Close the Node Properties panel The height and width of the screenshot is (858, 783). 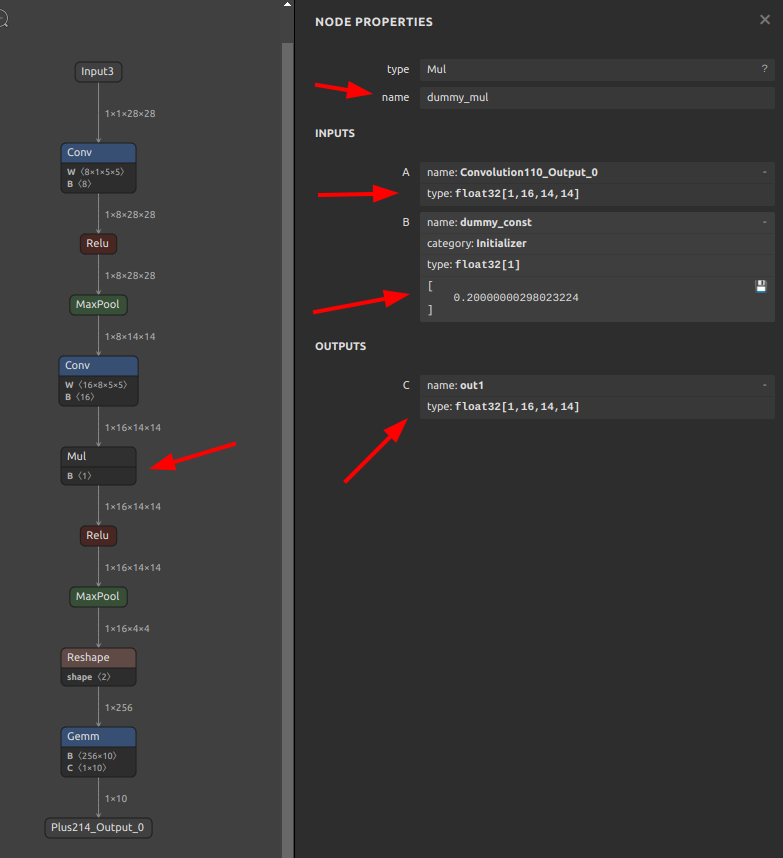(765, 19)
